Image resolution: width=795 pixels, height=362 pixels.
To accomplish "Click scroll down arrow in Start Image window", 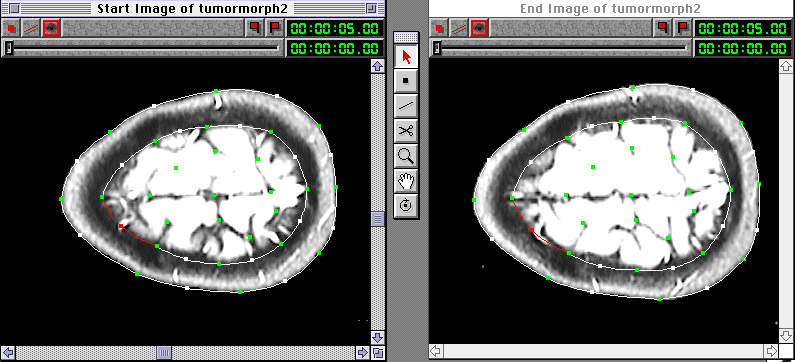I will (x=377, y=337).
